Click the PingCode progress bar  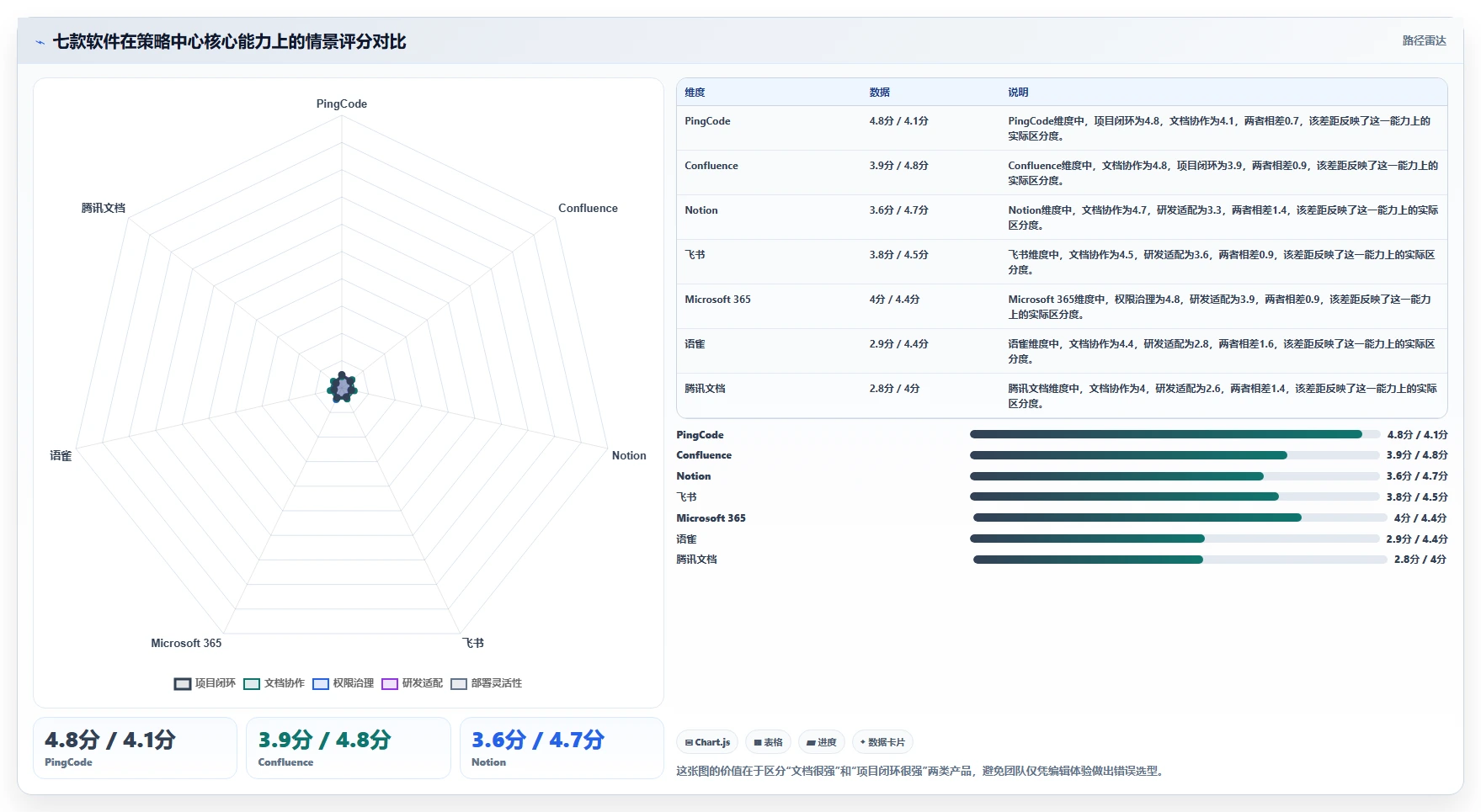(x=1175, y=434)
